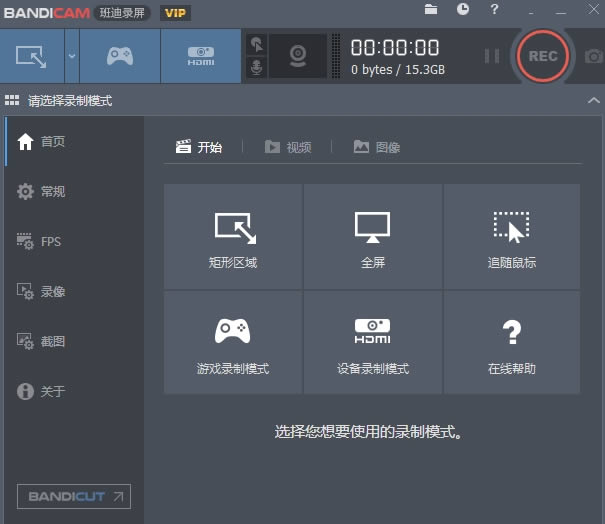
Task: Choose the 设备录制模式 tile
Action: pos(373,342)
